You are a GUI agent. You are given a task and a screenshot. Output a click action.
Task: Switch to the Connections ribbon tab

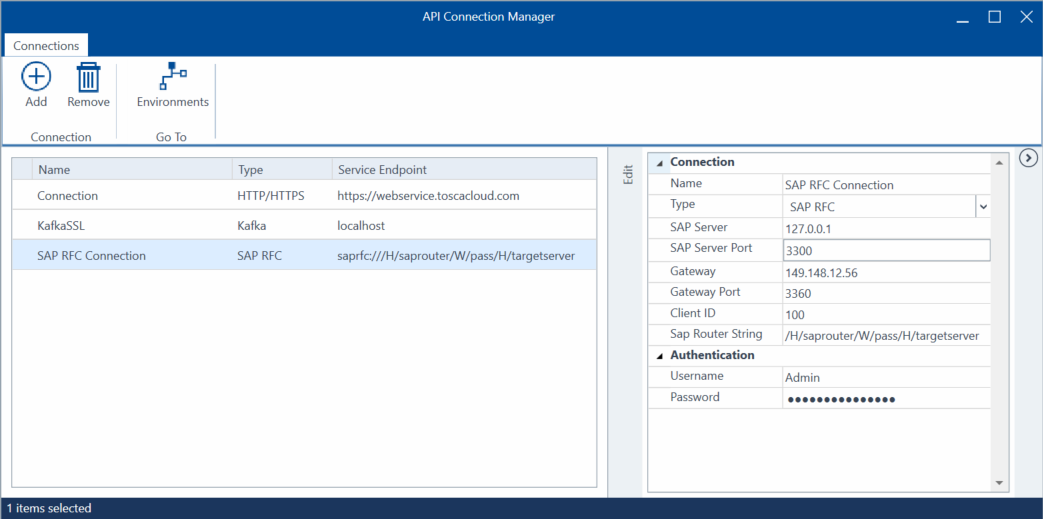click(x=46, y=46)
